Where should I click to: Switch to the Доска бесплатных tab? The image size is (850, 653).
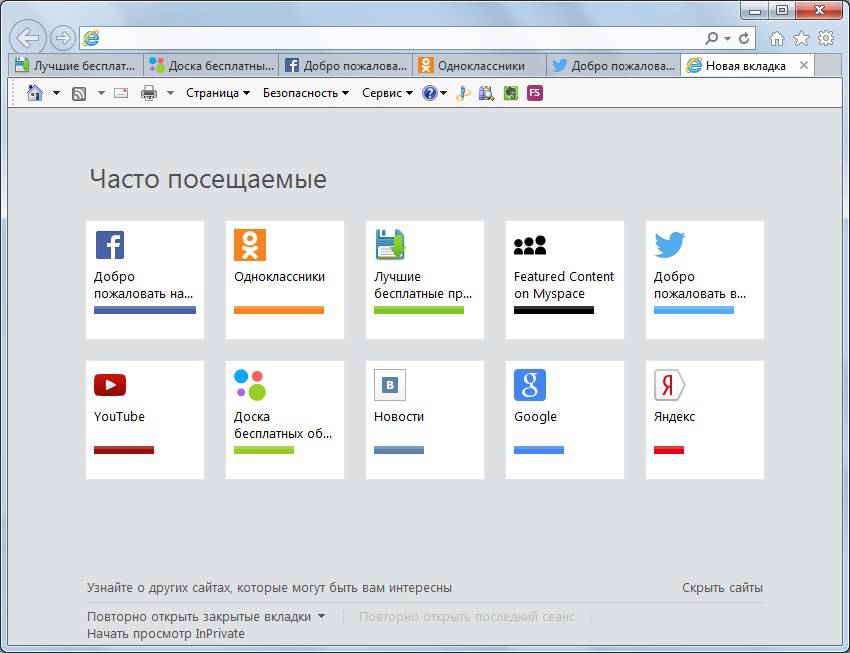tap(211, 66)
